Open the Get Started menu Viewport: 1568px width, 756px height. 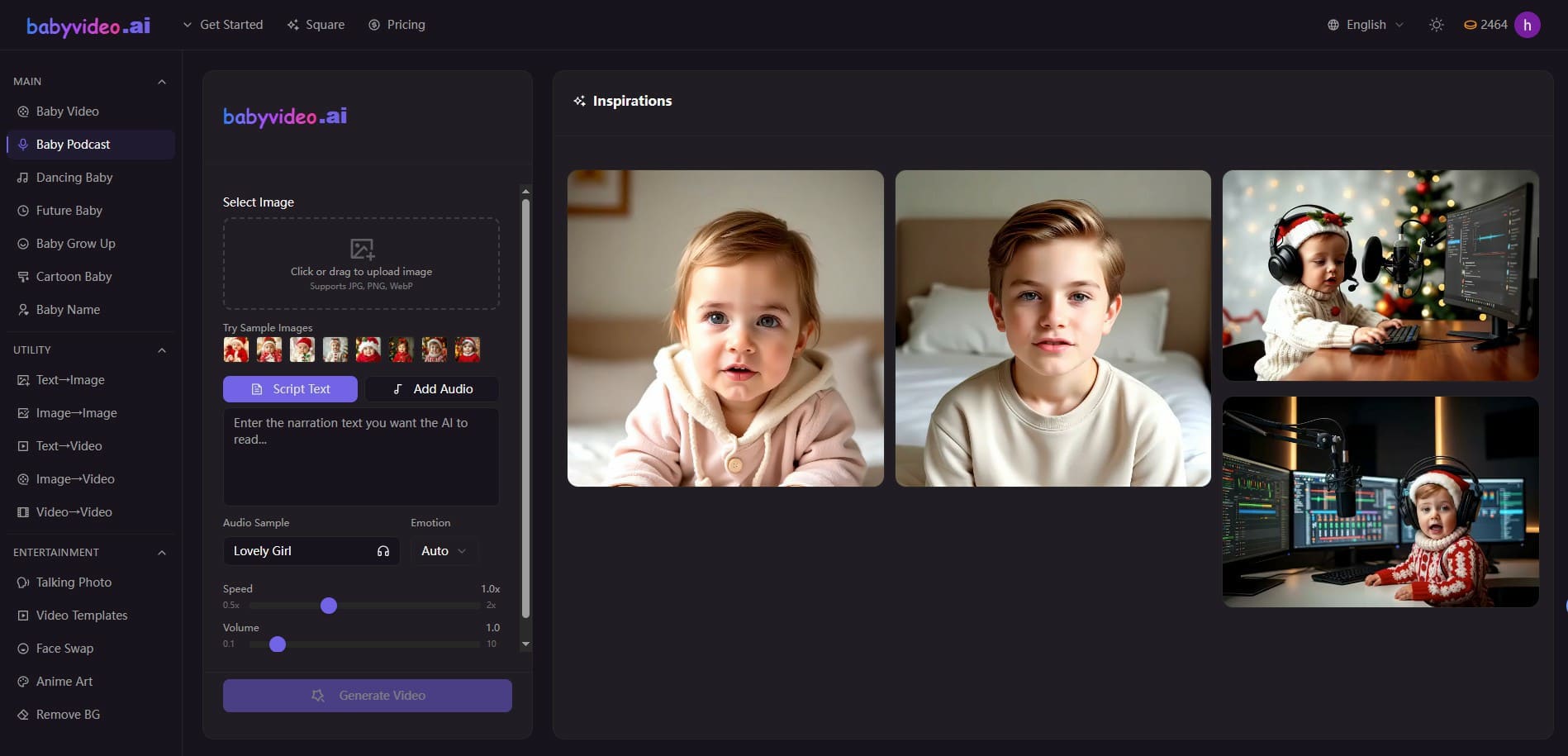click(x=222, y=25)
